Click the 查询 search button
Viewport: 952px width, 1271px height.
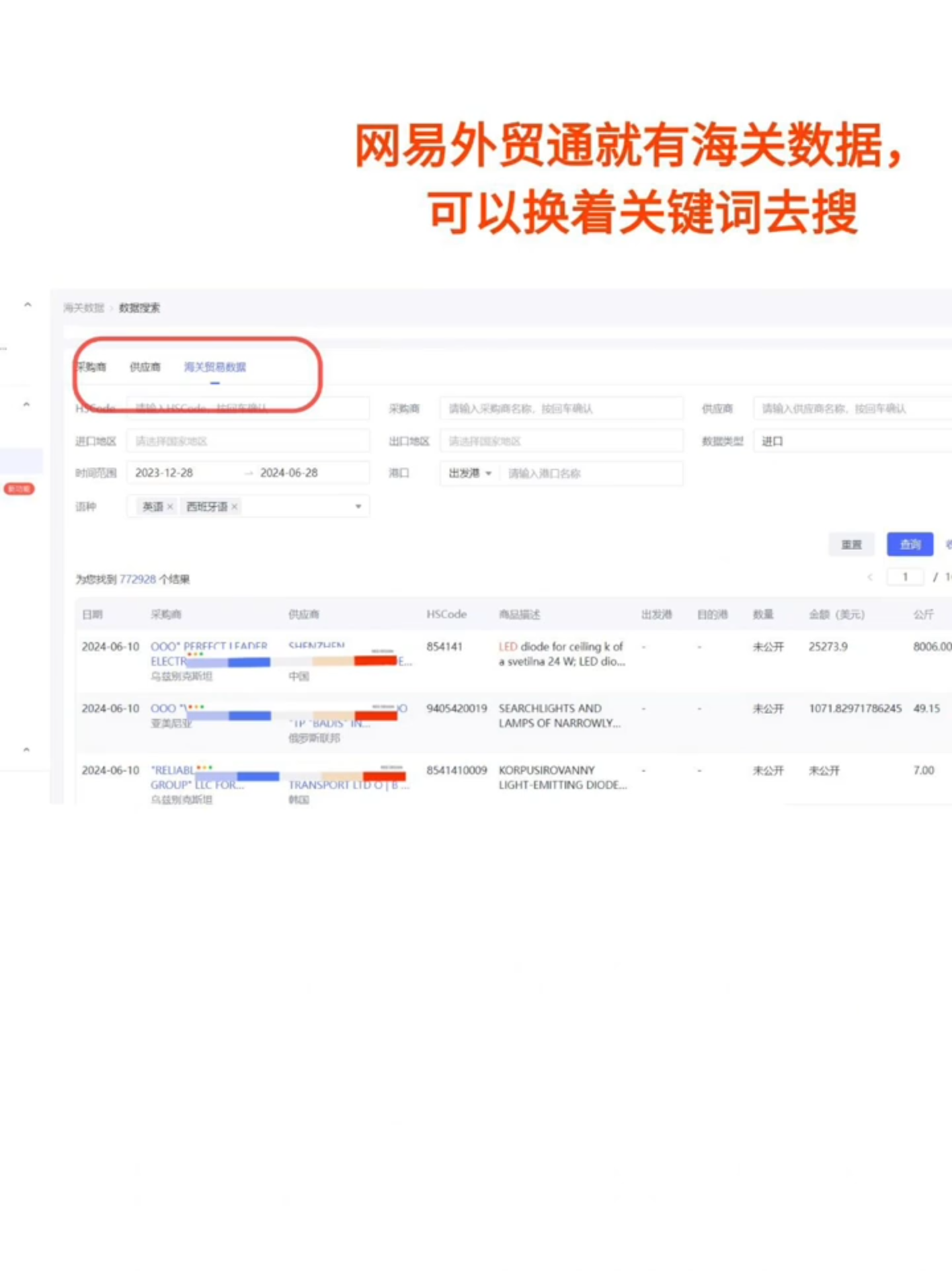click(x=910, y=544)
